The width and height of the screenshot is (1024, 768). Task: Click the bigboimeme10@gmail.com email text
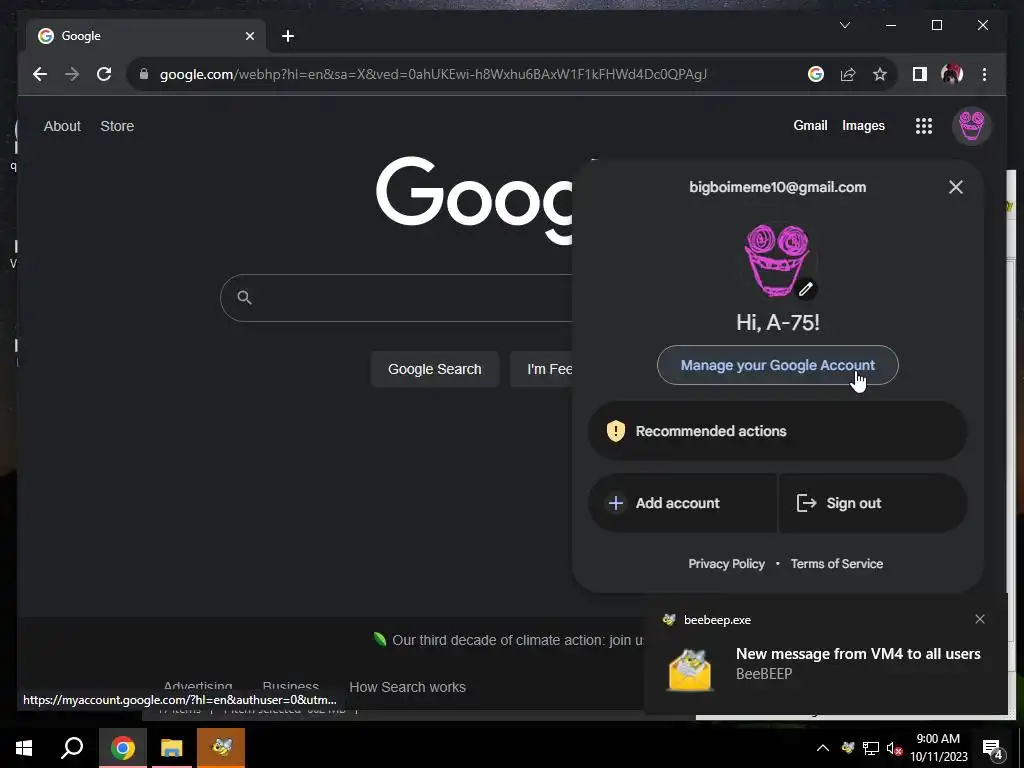click(777, 187)
